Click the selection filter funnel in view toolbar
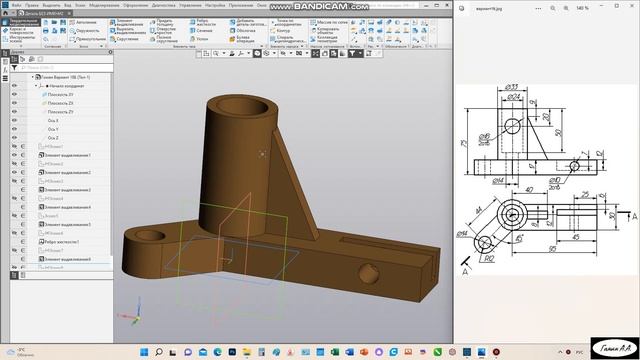Image resolution: width=640 pixels, height=360 pixels. point(352,53)
